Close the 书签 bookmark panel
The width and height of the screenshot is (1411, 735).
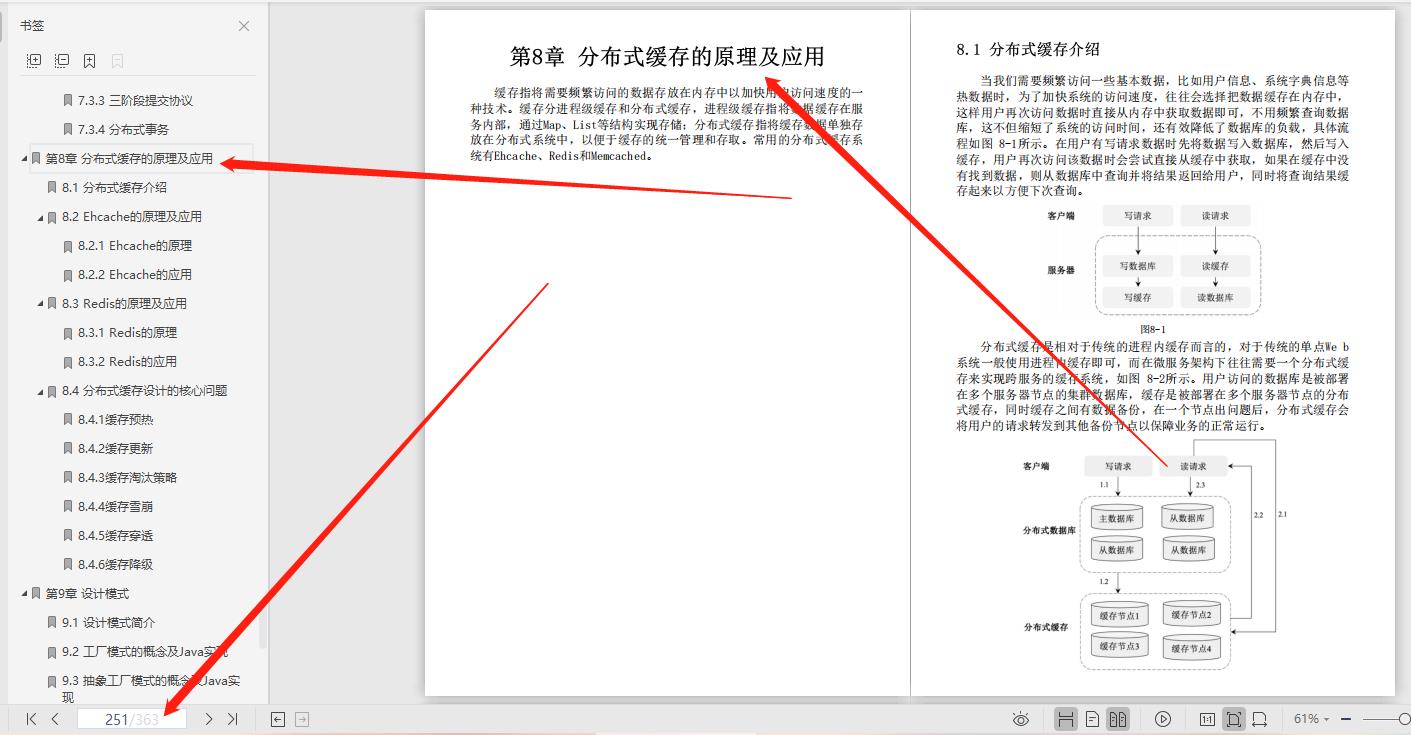(x=244, y=26)
